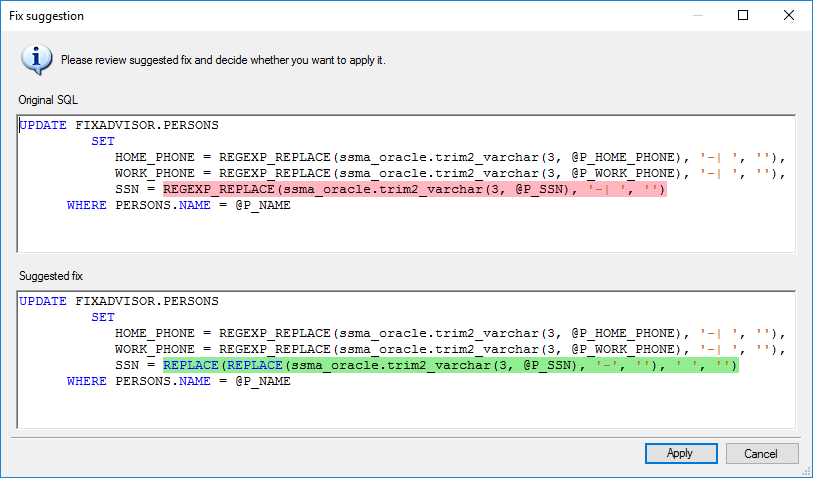
Task: Close the Fix suggestion window
Action: (789, 16)
